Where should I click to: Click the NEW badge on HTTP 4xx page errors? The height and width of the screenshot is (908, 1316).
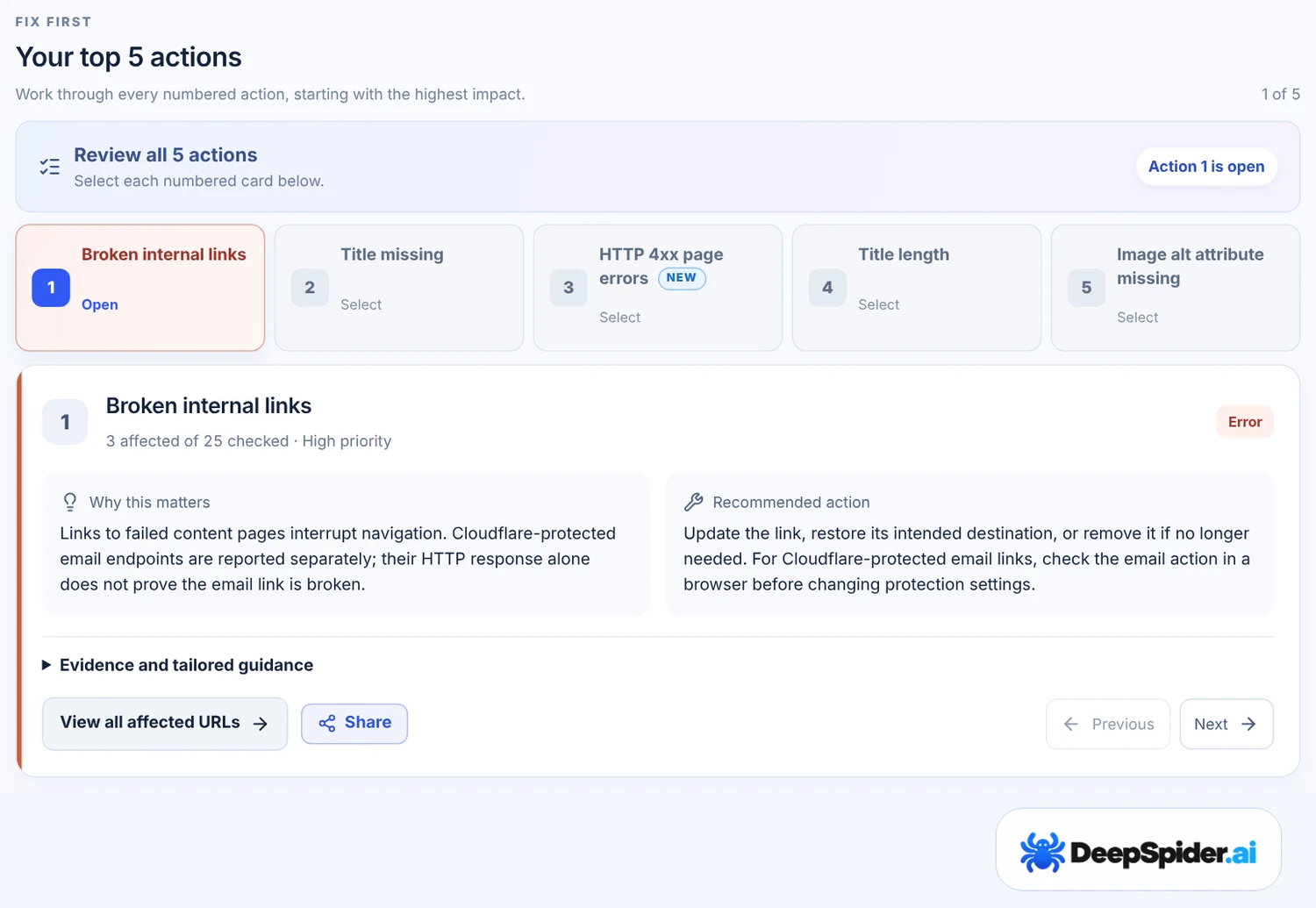click(682, 278)
